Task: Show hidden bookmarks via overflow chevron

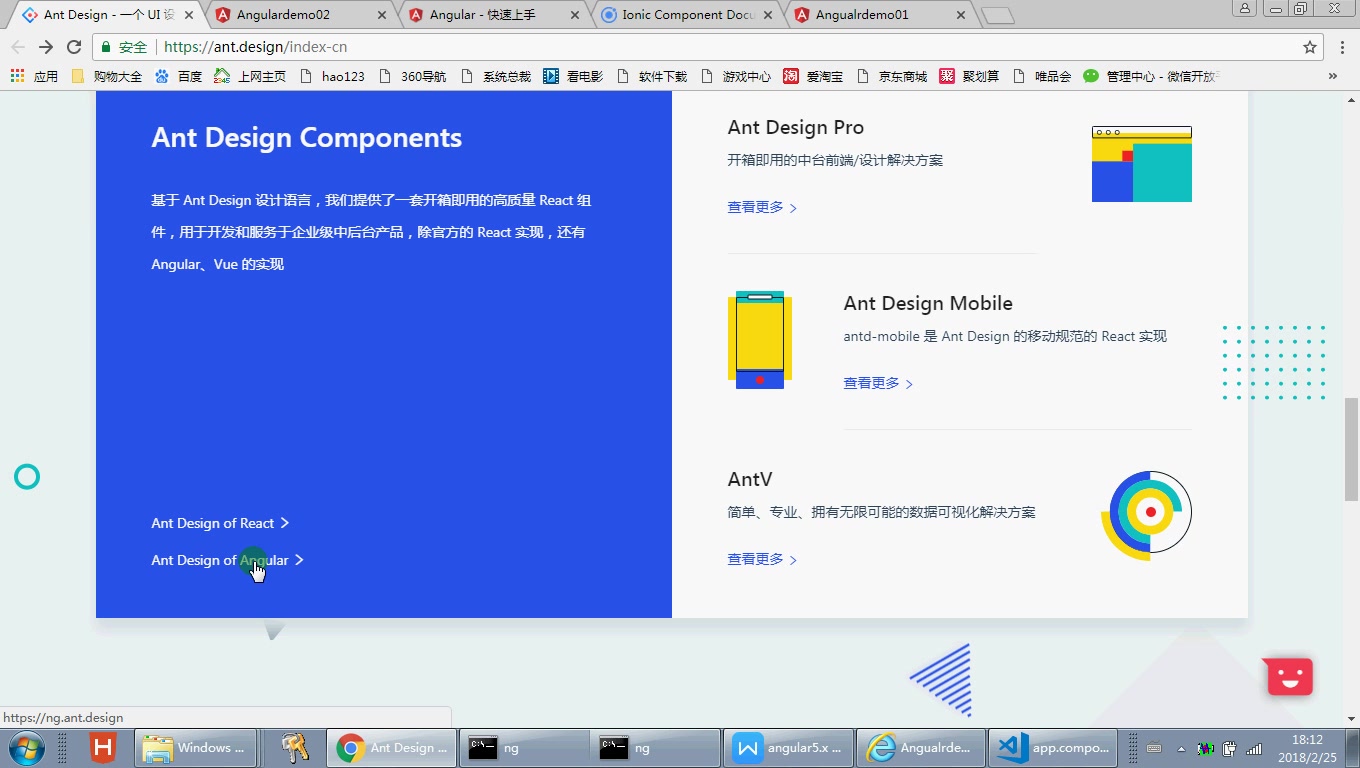Action: pyautogui.click(x=1333, y=75)
